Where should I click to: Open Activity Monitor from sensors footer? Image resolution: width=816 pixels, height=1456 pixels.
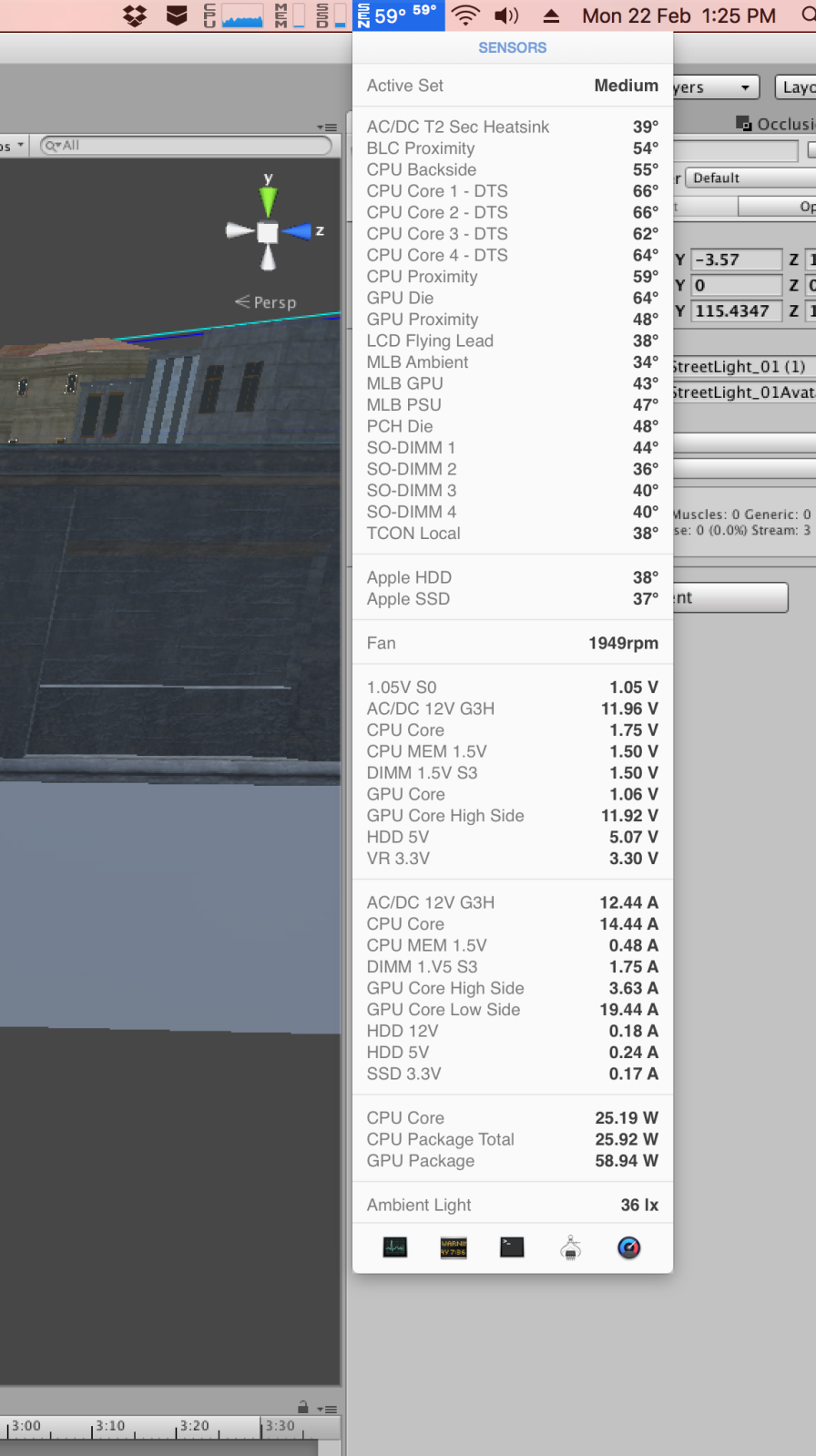coord(395,1247)
